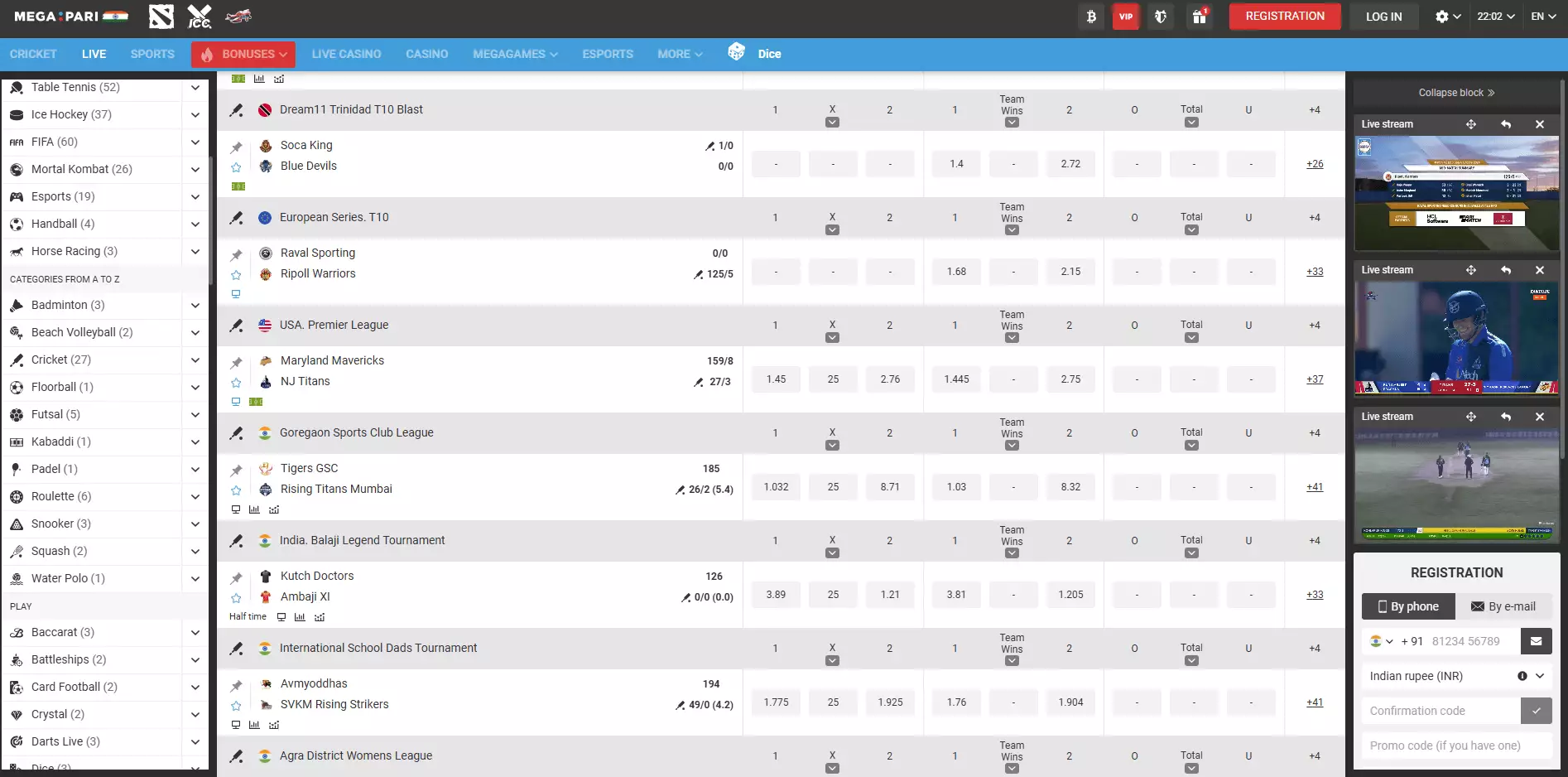Click the Dice game icon

click(736, 52)
